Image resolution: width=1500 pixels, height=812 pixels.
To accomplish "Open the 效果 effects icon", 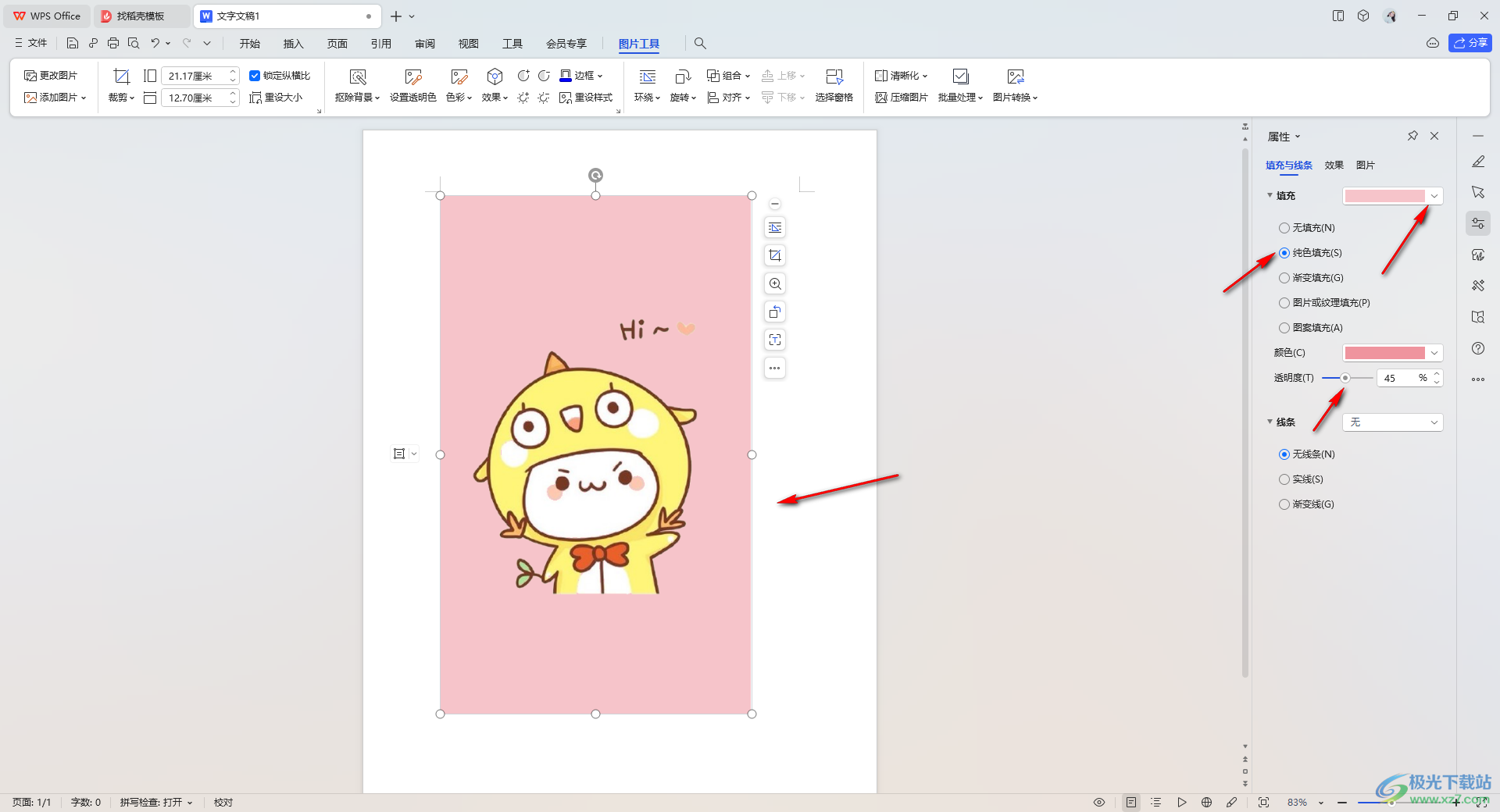I will (495, 77).
